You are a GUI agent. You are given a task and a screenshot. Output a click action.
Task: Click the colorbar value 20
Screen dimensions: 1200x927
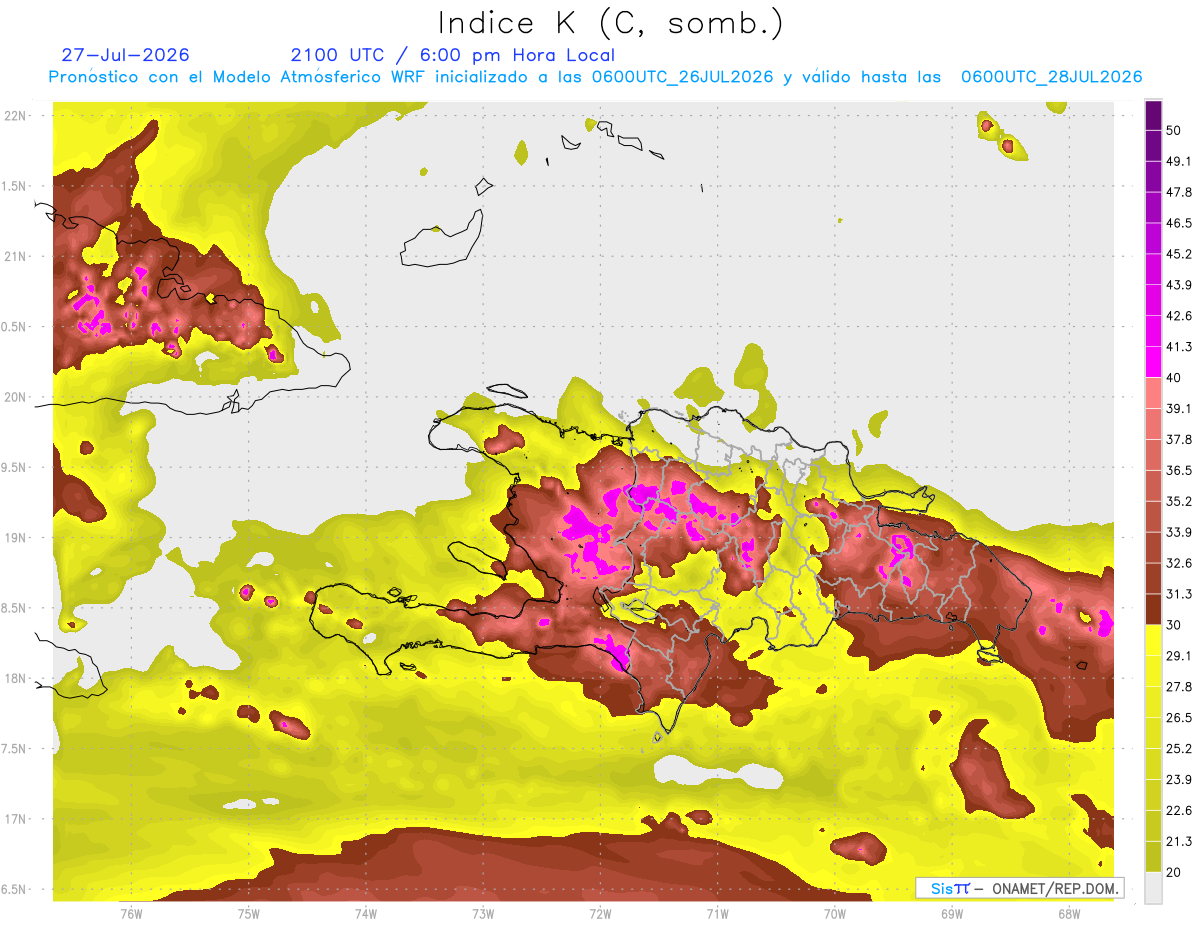[1174, 872]
